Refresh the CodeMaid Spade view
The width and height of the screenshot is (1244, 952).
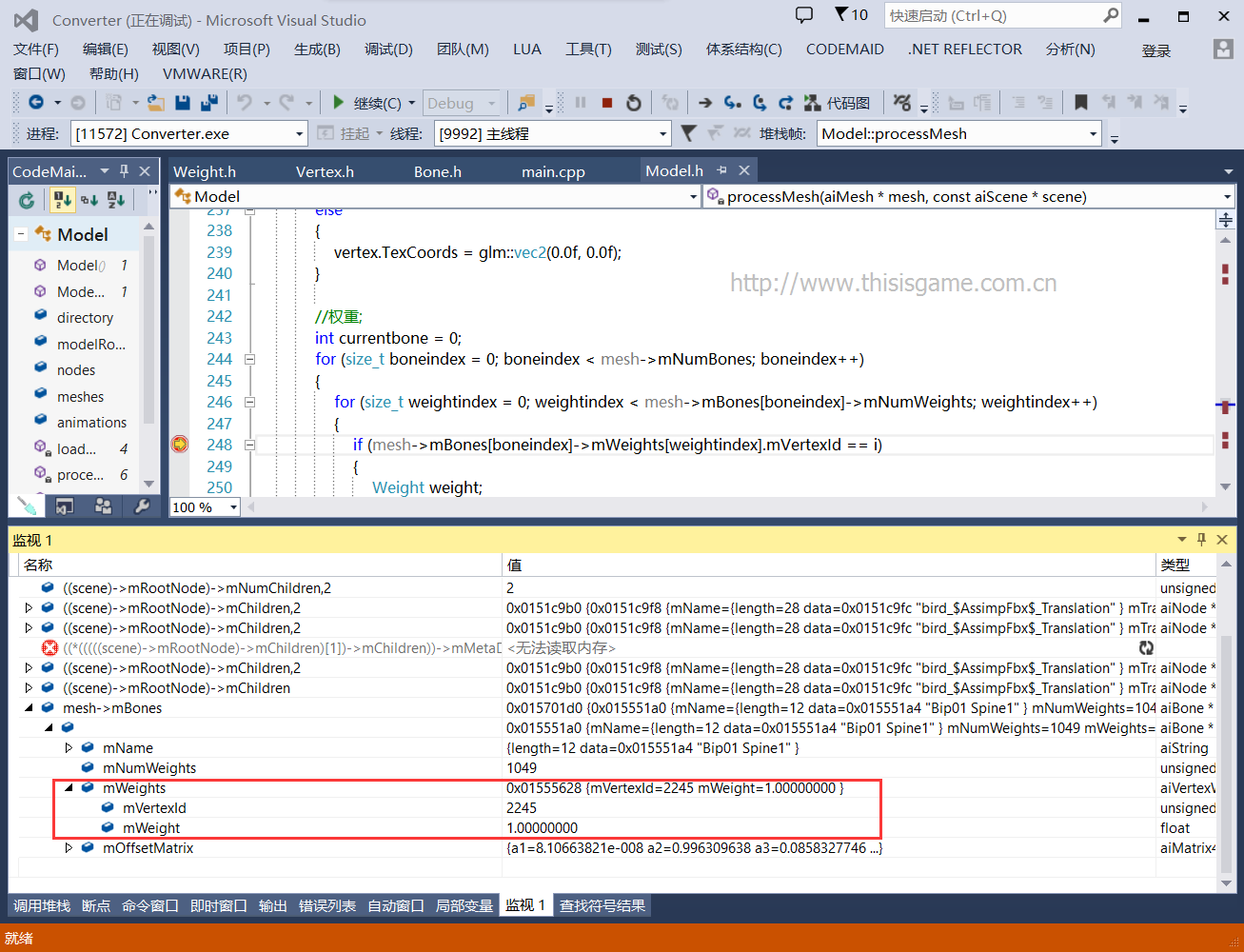click(27, 200)
